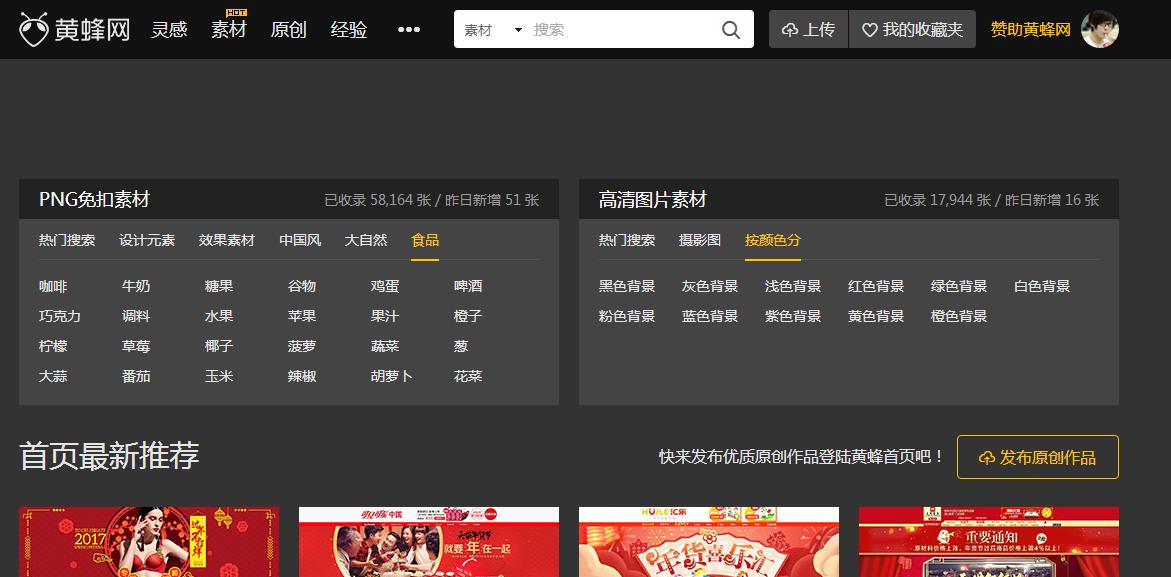This screenshot has height=577, width=1171.
Task: Click the 发布原创作品 button
Action: tap(1037, 457)
